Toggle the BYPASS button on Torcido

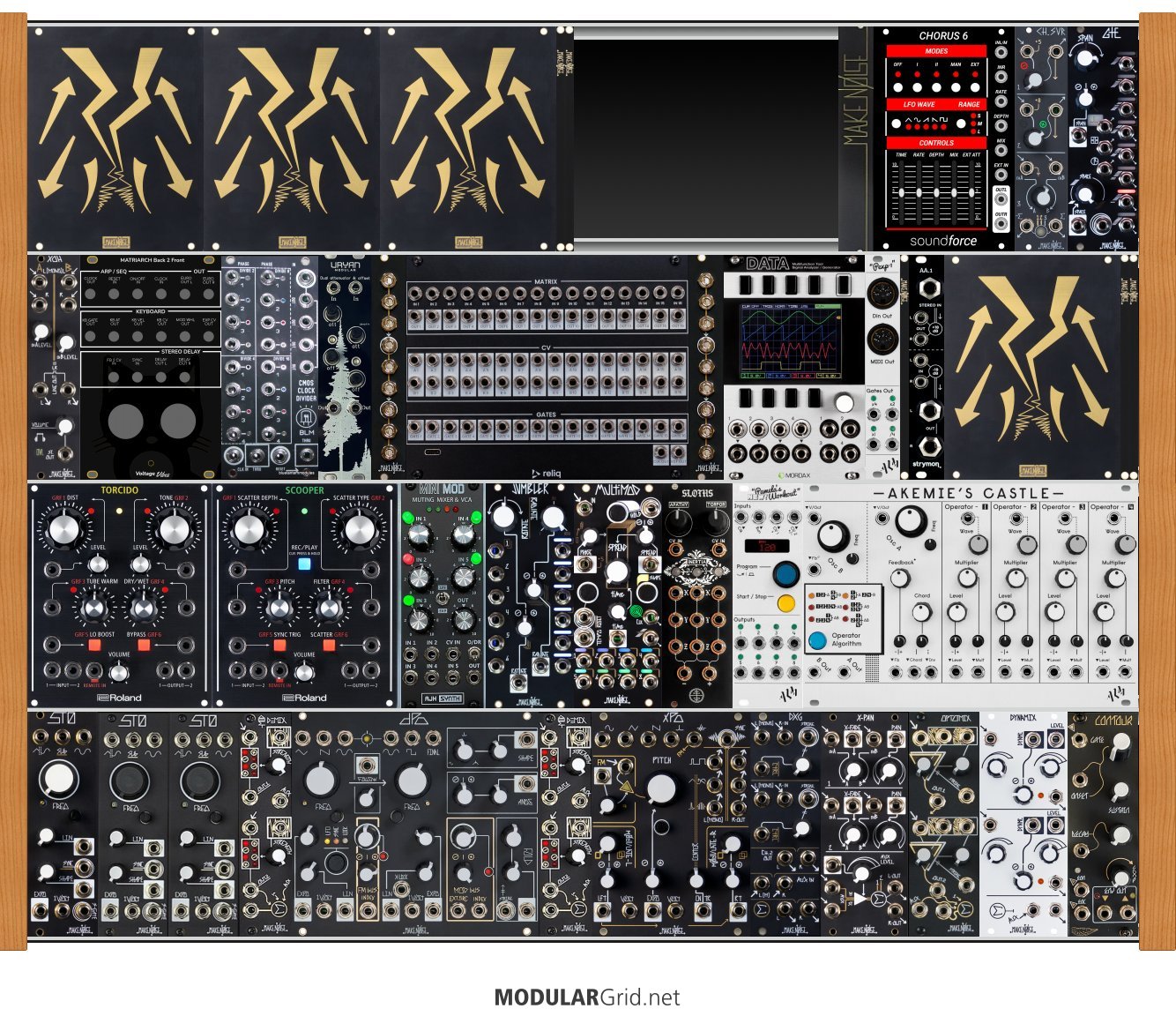pyautogui.click(x=144, y=646)
